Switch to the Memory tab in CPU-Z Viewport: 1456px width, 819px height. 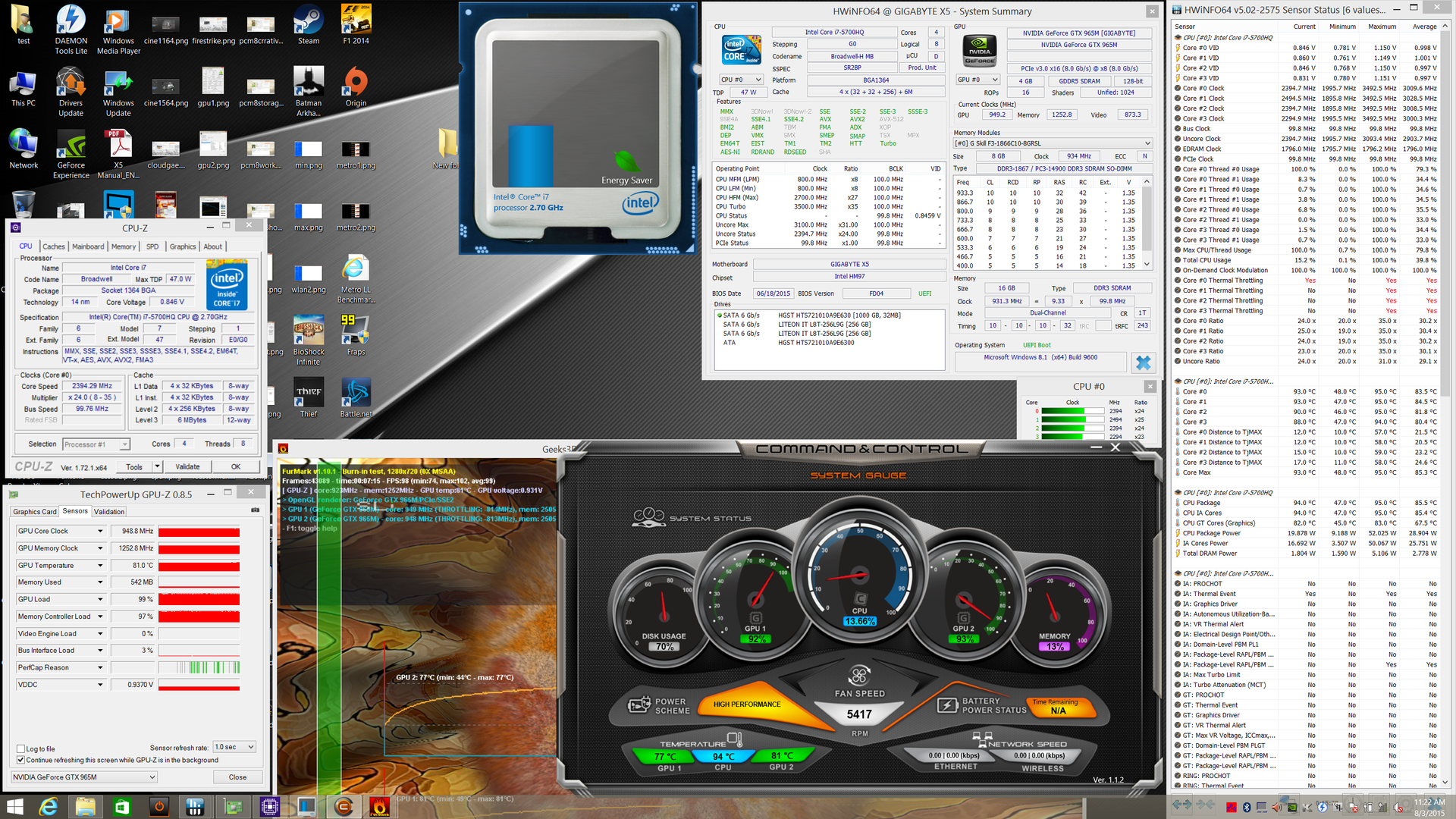click(x=123, y=246)
